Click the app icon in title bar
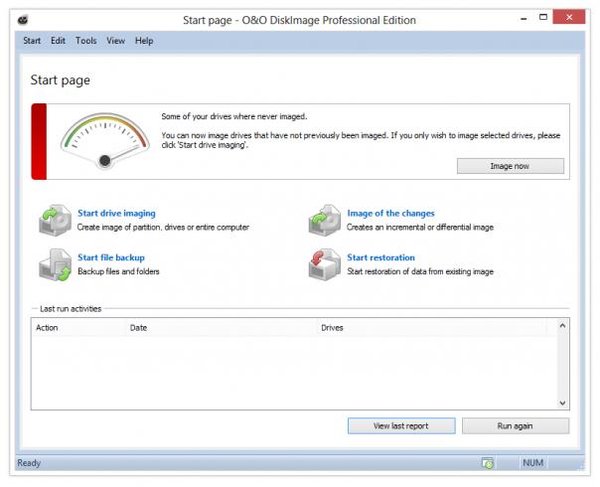Screen dimensions: 600x487 tap(24, 20)
